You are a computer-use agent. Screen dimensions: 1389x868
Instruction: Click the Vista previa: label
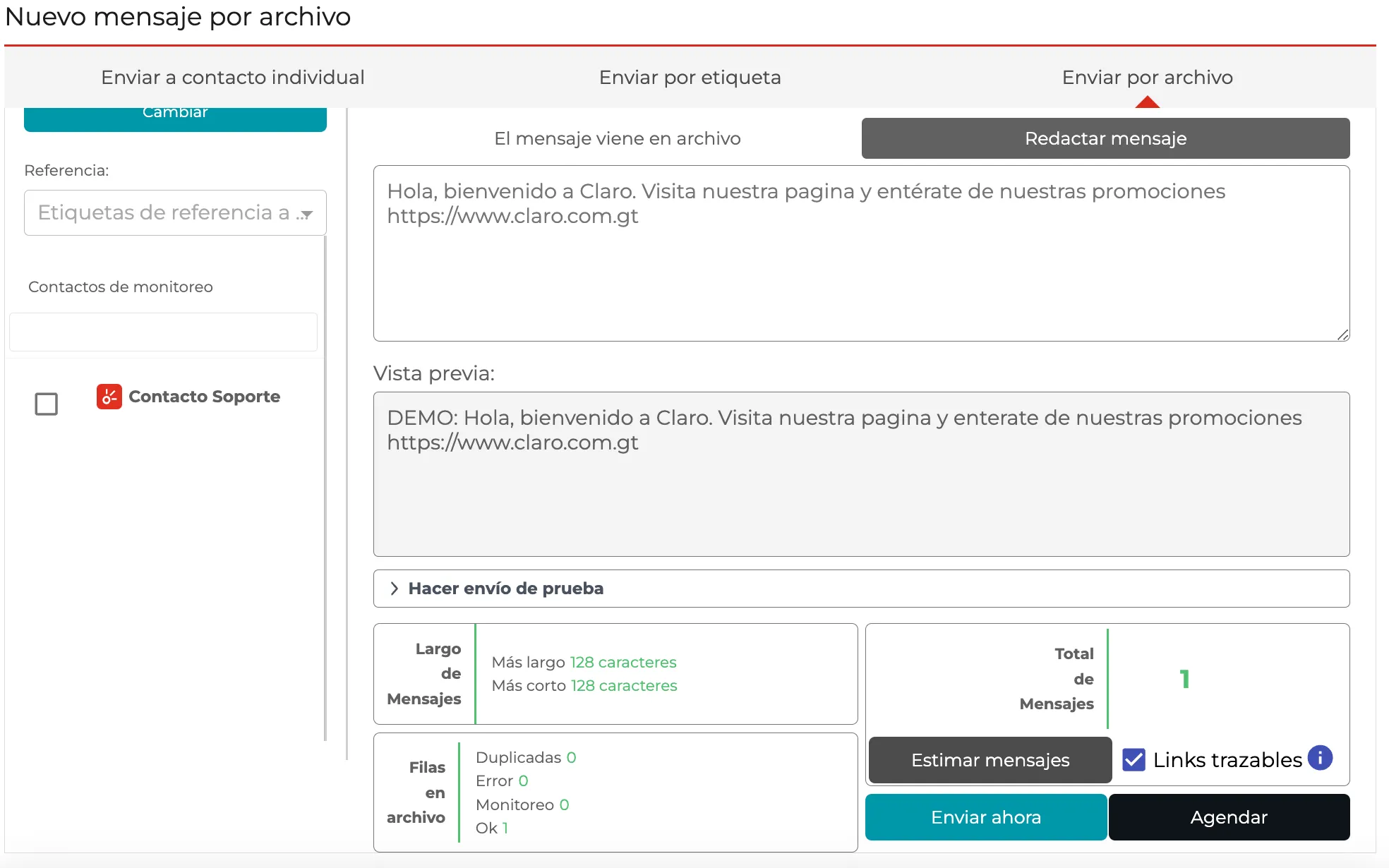click(x=433, y=373)
